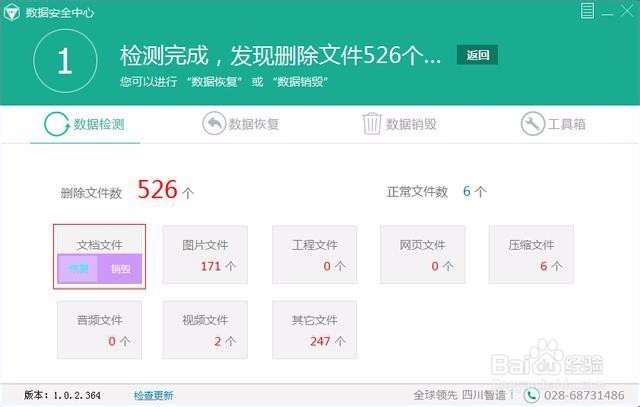Open the 音频文件 0 个 card
The width and height of the screenshot is (640, 407).
(100, 330)
